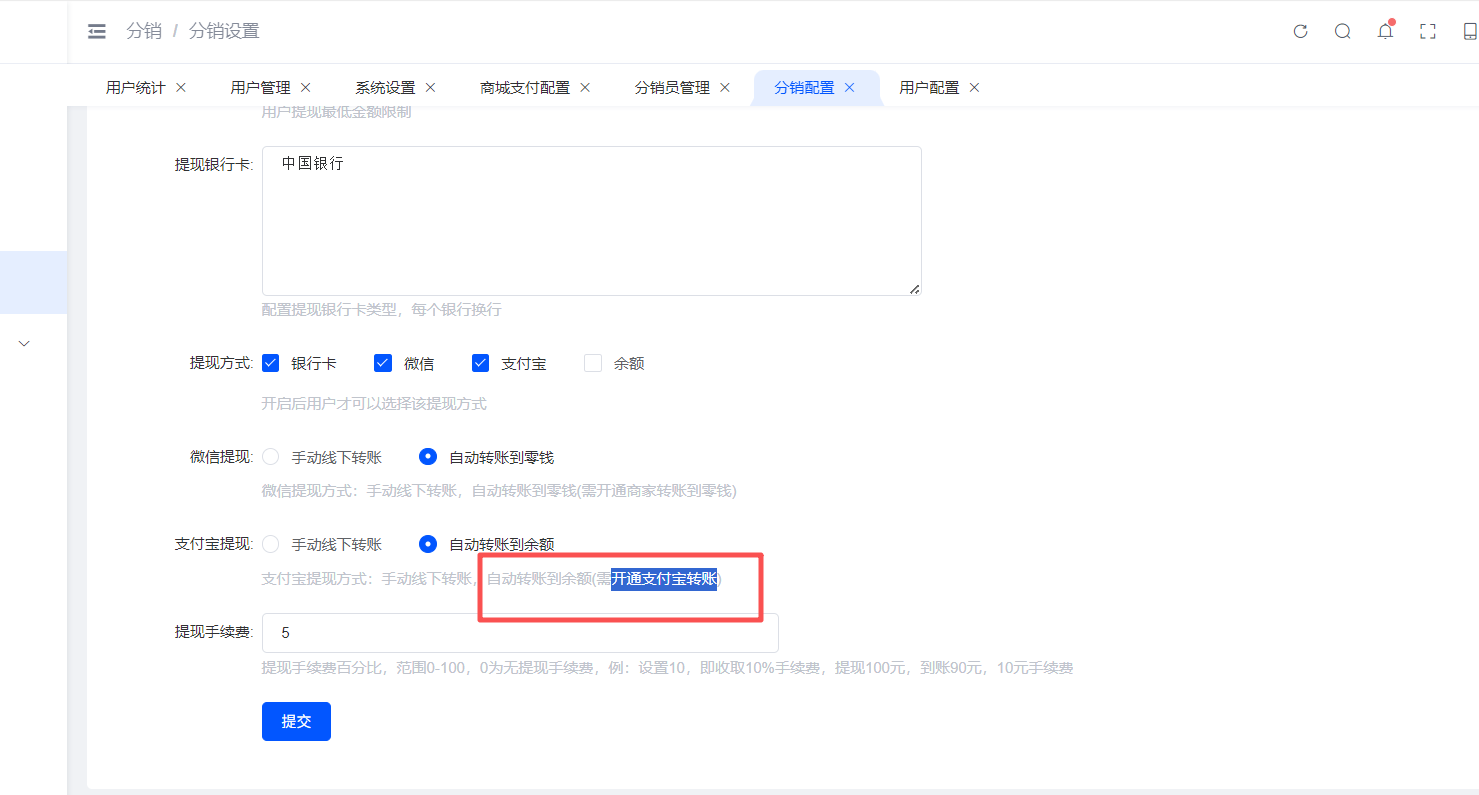Close the 用户统计 tab
The width and height of the screenshot is (1479, 795).
coord(181,88)
